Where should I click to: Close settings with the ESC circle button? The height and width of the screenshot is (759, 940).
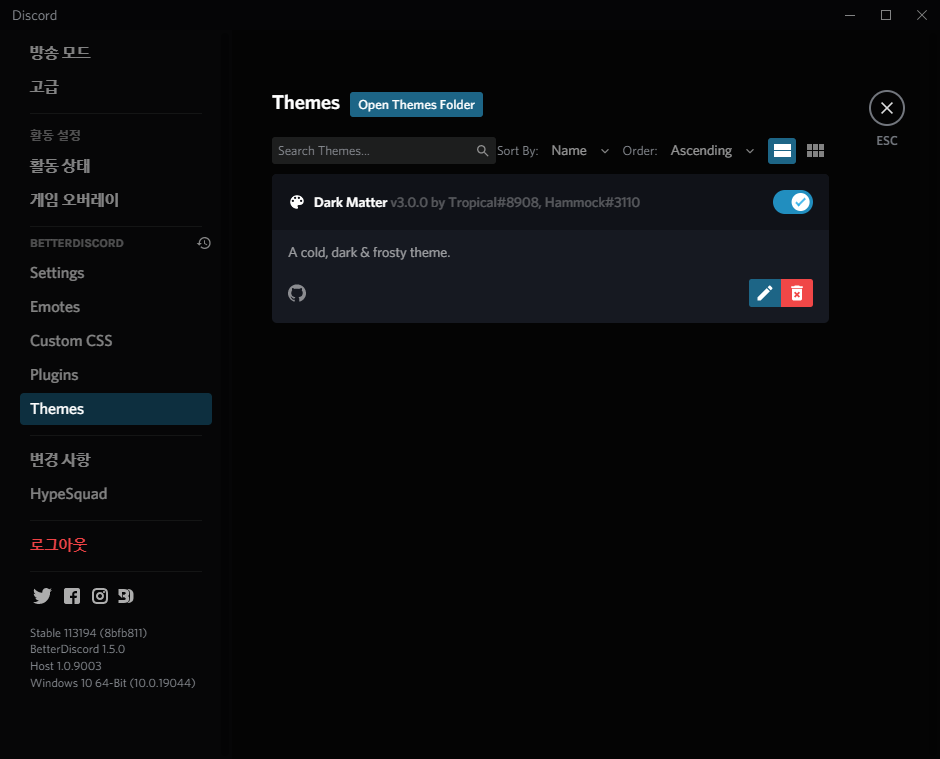[887, 108]
